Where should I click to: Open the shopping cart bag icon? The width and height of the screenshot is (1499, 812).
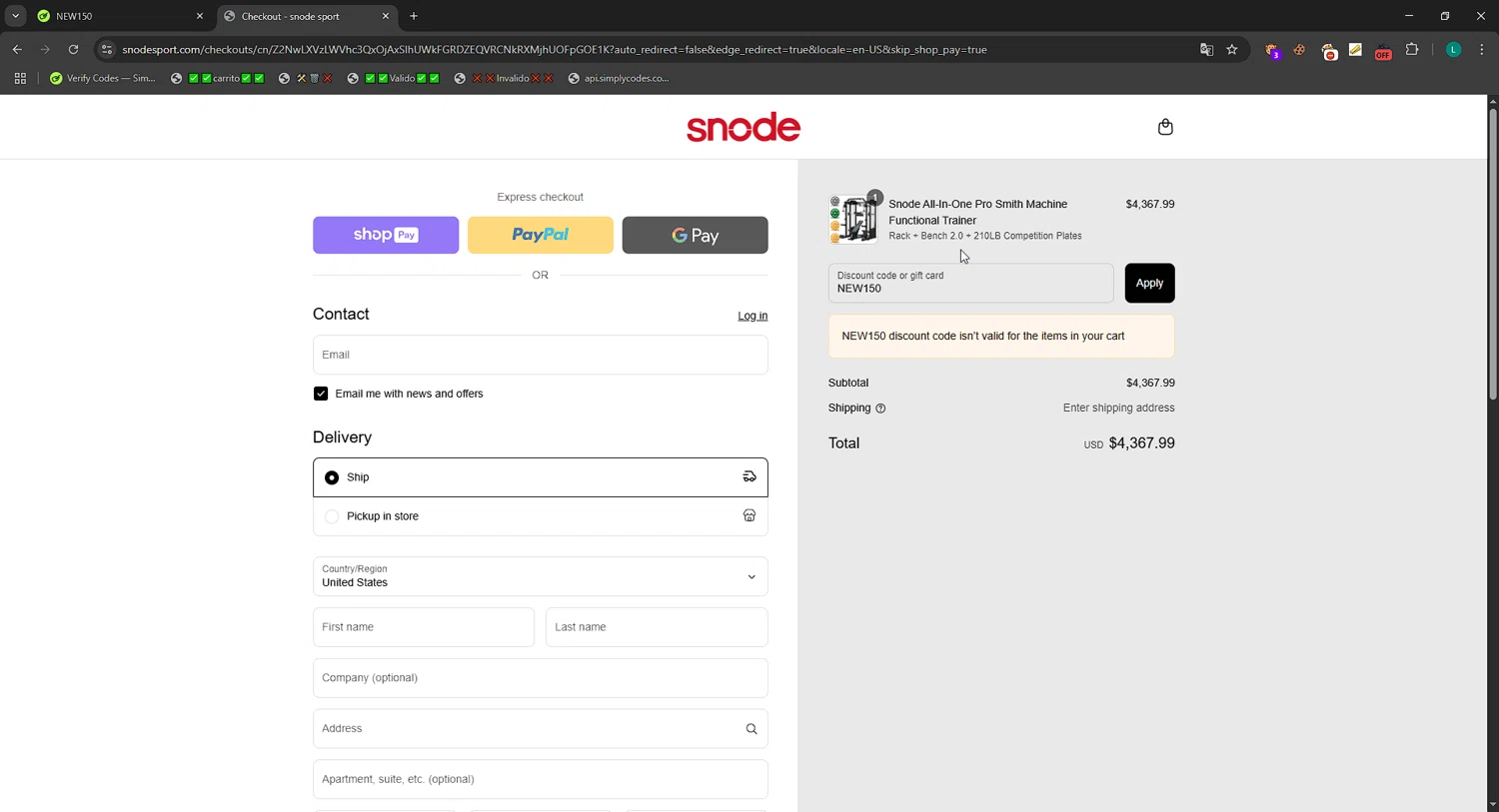[x=1165, y=127]
